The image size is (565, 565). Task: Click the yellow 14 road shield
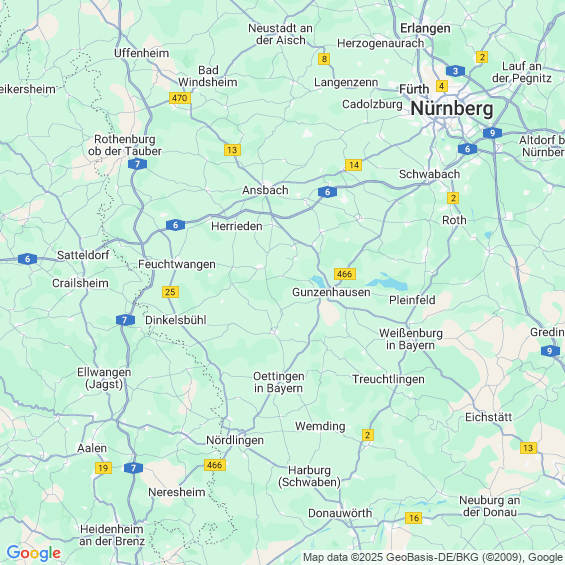click(x=353, y=165)
